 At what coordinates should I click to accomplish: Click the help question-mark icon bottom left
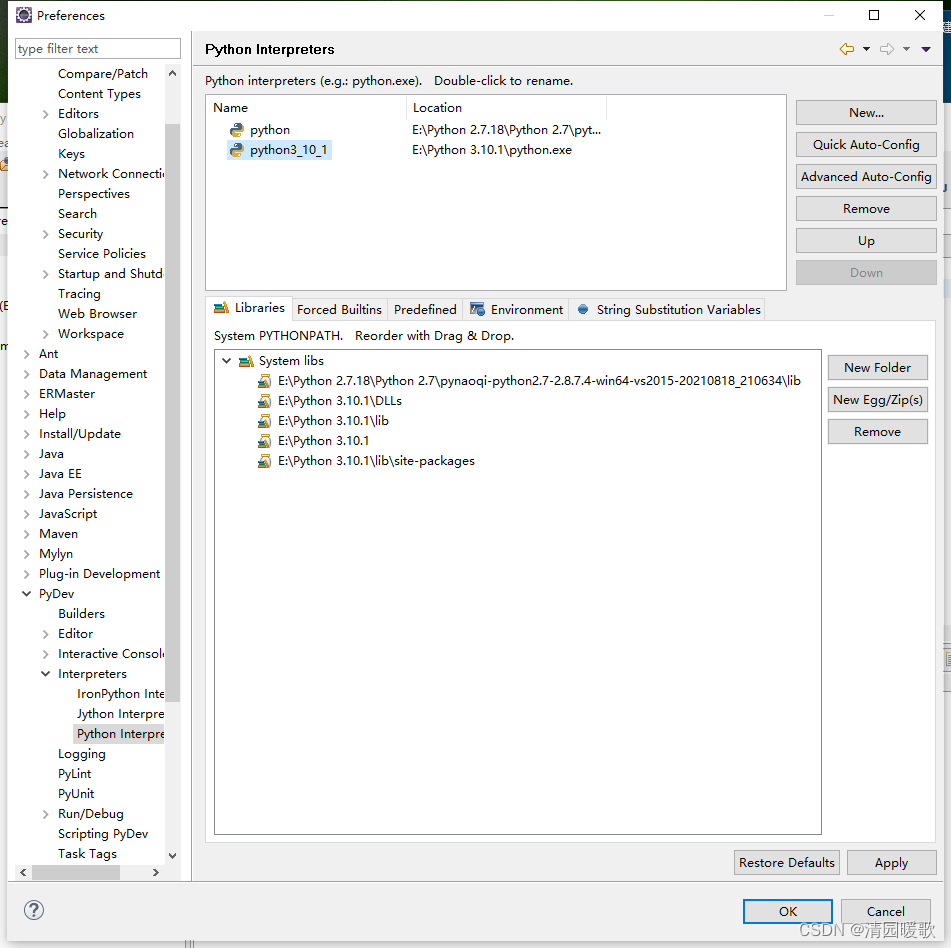33,910
